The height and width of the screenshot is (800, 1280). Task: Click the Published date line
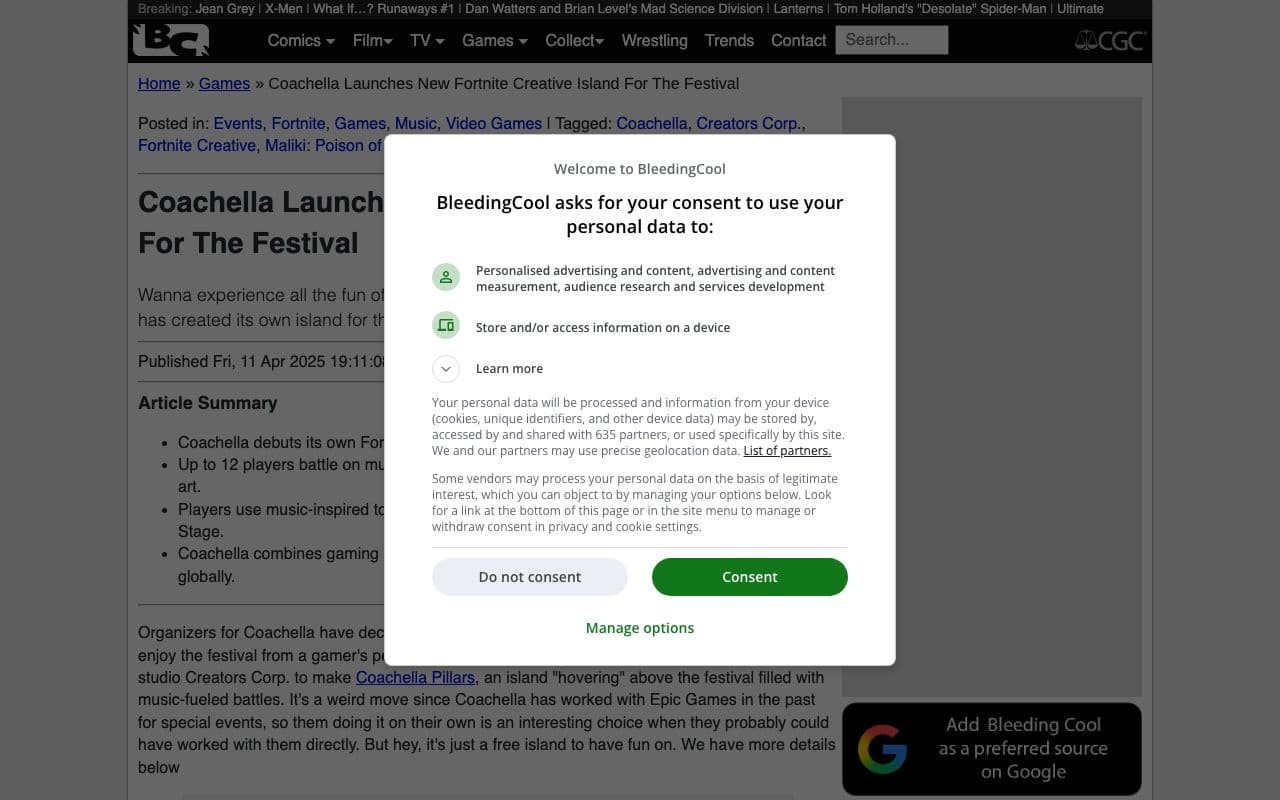pyautogui.click(x=261, y=362)
